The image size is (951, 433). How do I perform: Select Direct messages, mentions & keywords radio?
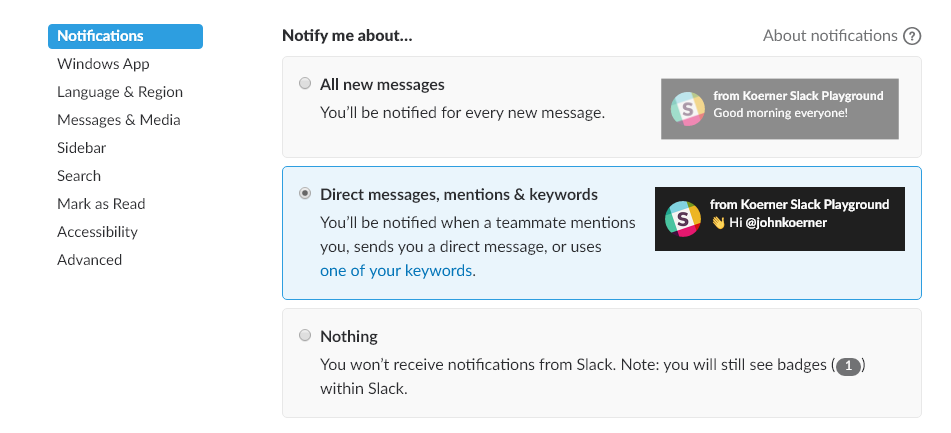[x=305, y=193]
